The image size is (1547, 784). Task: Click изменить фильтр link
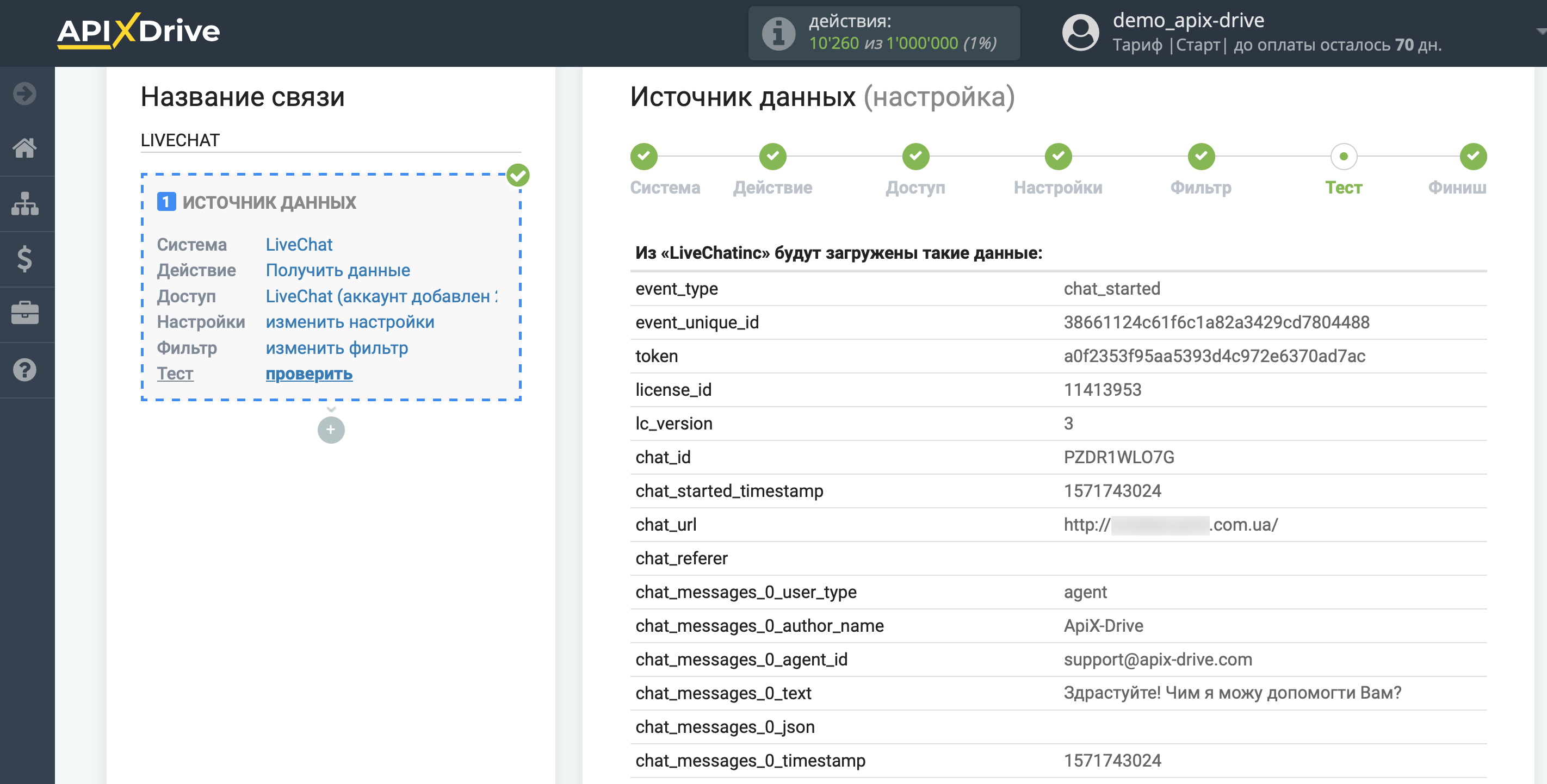(337, 347)
